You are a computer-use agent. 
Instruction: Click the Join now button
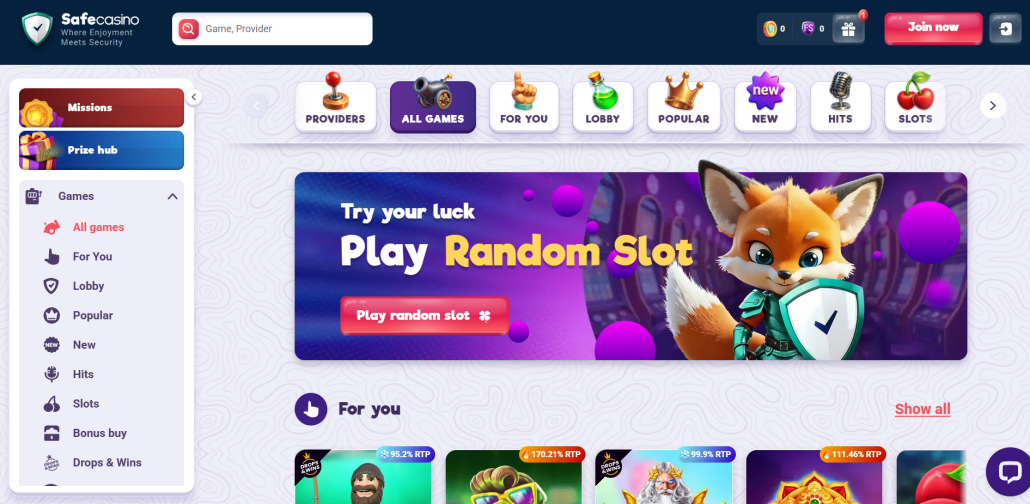pyautogui.click(x=933, y=28)
